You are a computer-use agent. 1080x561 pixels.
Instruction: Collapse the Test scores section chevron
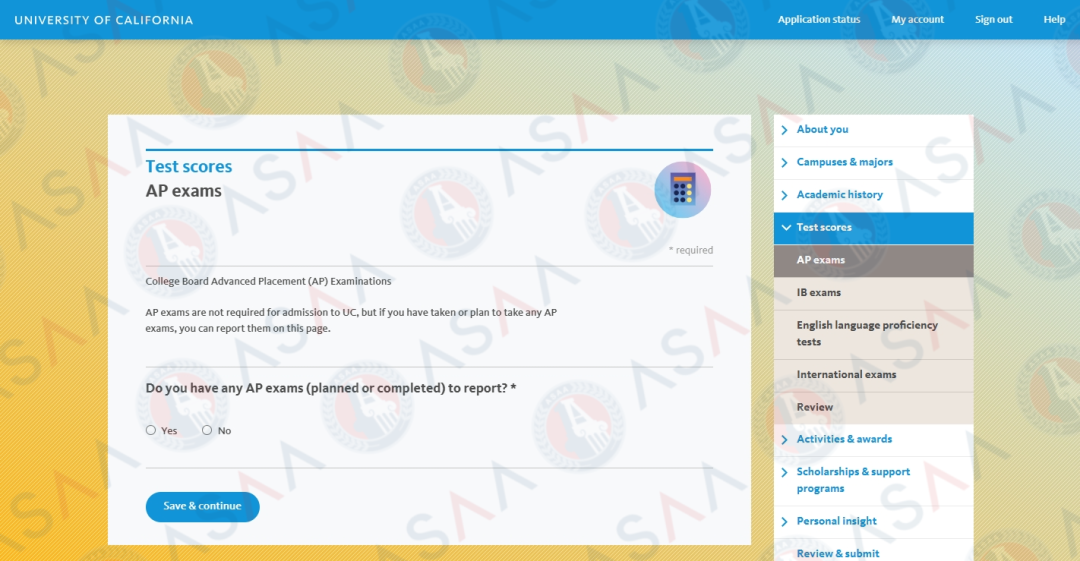786,228
